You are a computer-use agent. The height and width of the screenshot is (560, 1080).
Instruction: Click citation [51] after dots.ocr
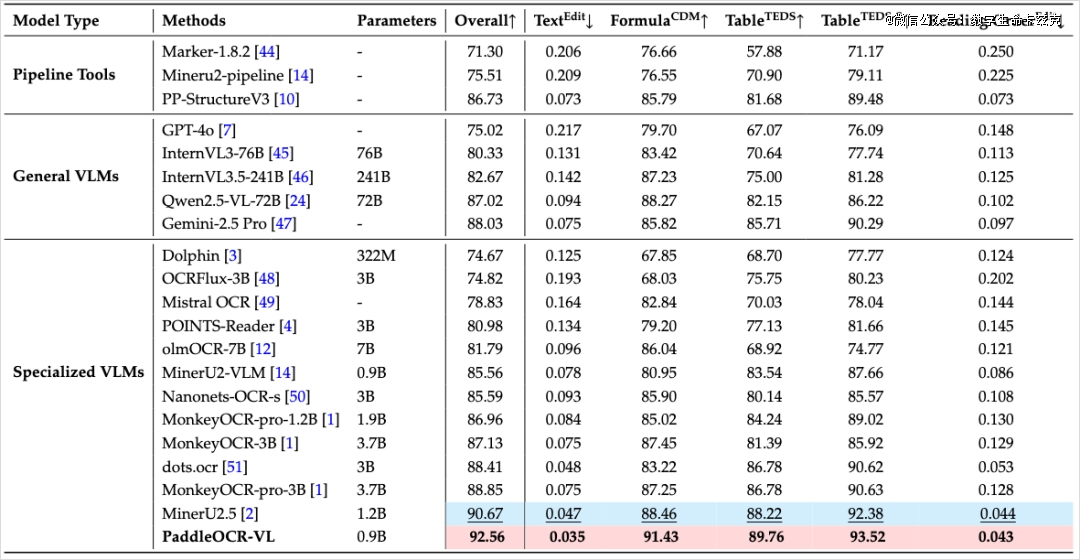236,467
